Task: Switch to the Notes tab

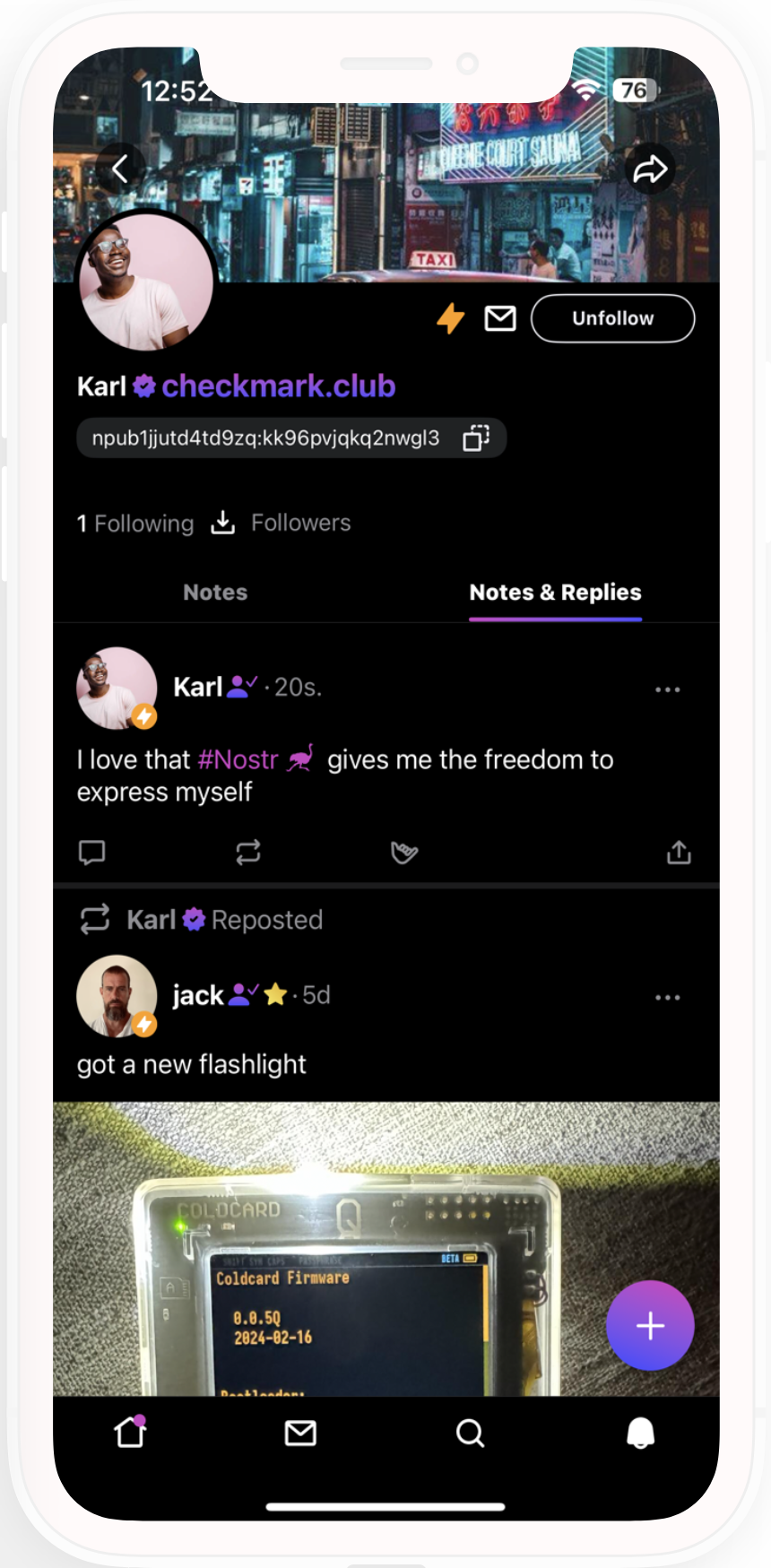Action: coord(215,592)
